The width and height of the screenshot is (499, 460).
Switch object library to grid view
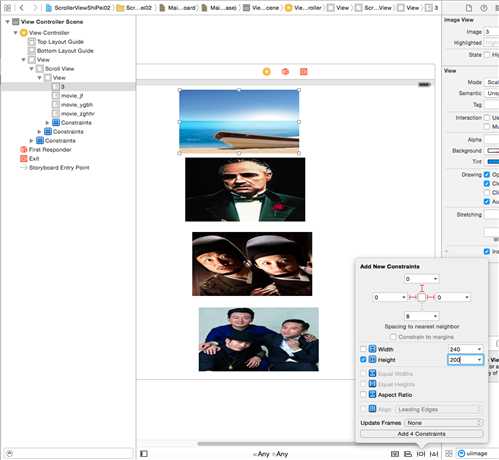[x=449, y=454]
